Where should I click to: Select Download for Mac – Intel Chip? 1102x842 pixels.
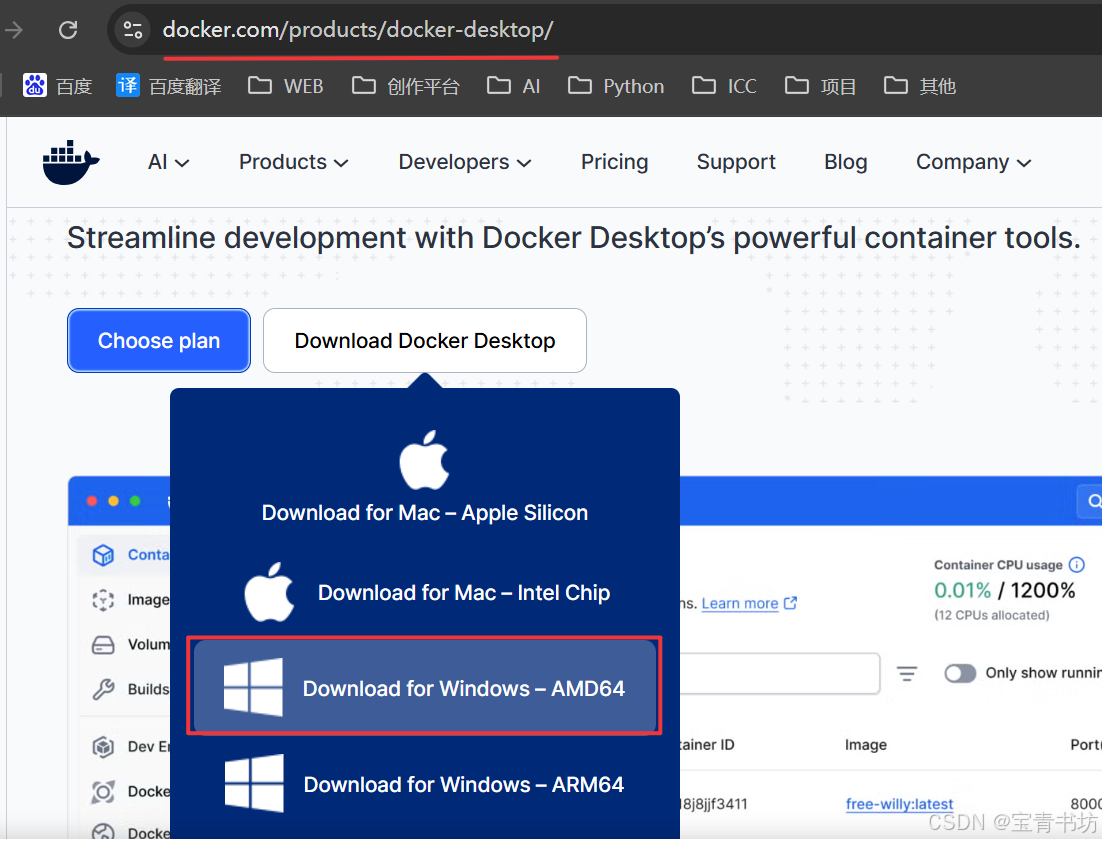[427, 592]
